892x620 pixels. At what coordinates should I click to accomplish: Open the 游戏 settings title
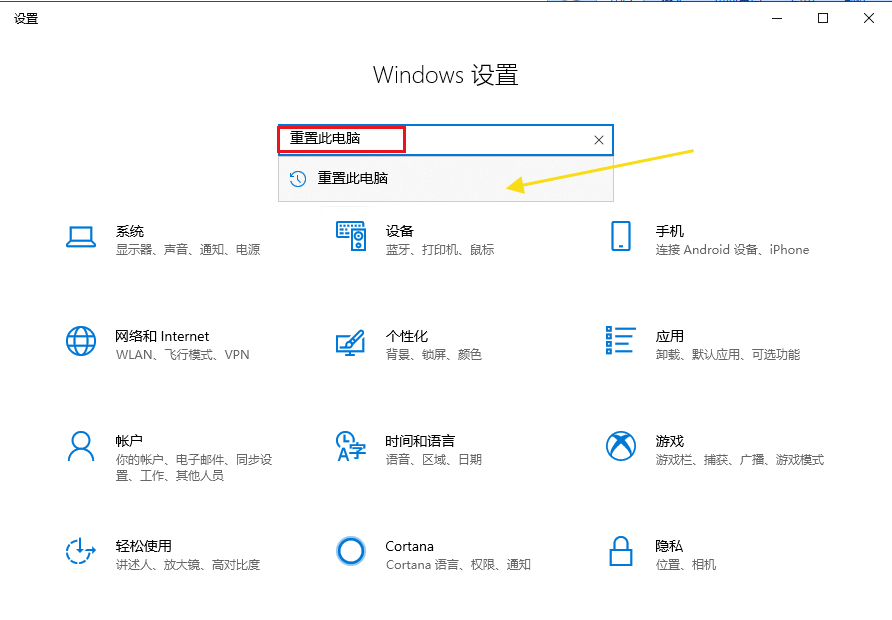coord(670,441)
